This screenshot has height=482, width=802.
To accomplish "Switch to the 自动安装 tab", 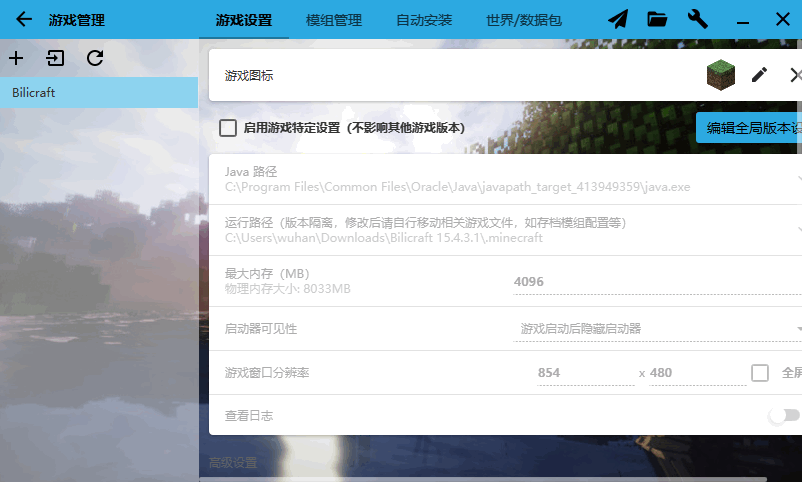I will (x=423, y=20).
